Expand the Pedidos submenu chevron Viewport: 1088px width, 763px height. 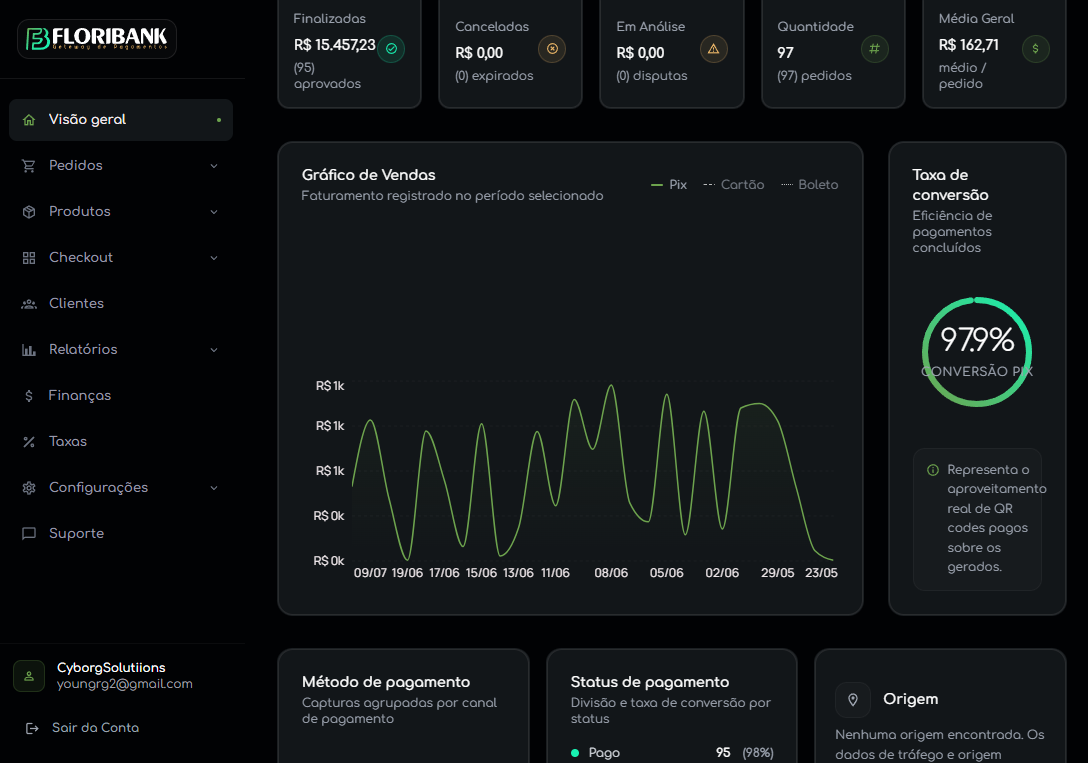pos(214,166)
